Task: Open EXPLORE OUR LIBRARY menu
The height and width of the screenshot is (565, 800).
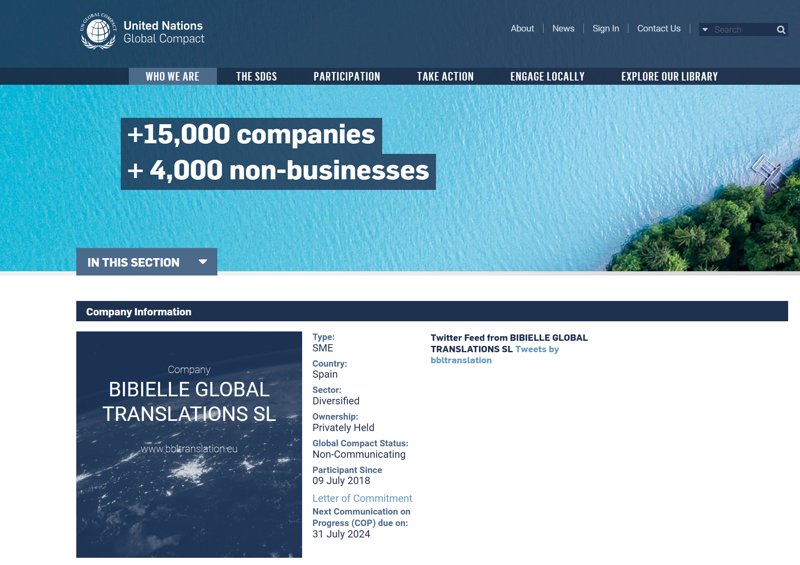Action: pyautogui.click(x=669, y=76)
